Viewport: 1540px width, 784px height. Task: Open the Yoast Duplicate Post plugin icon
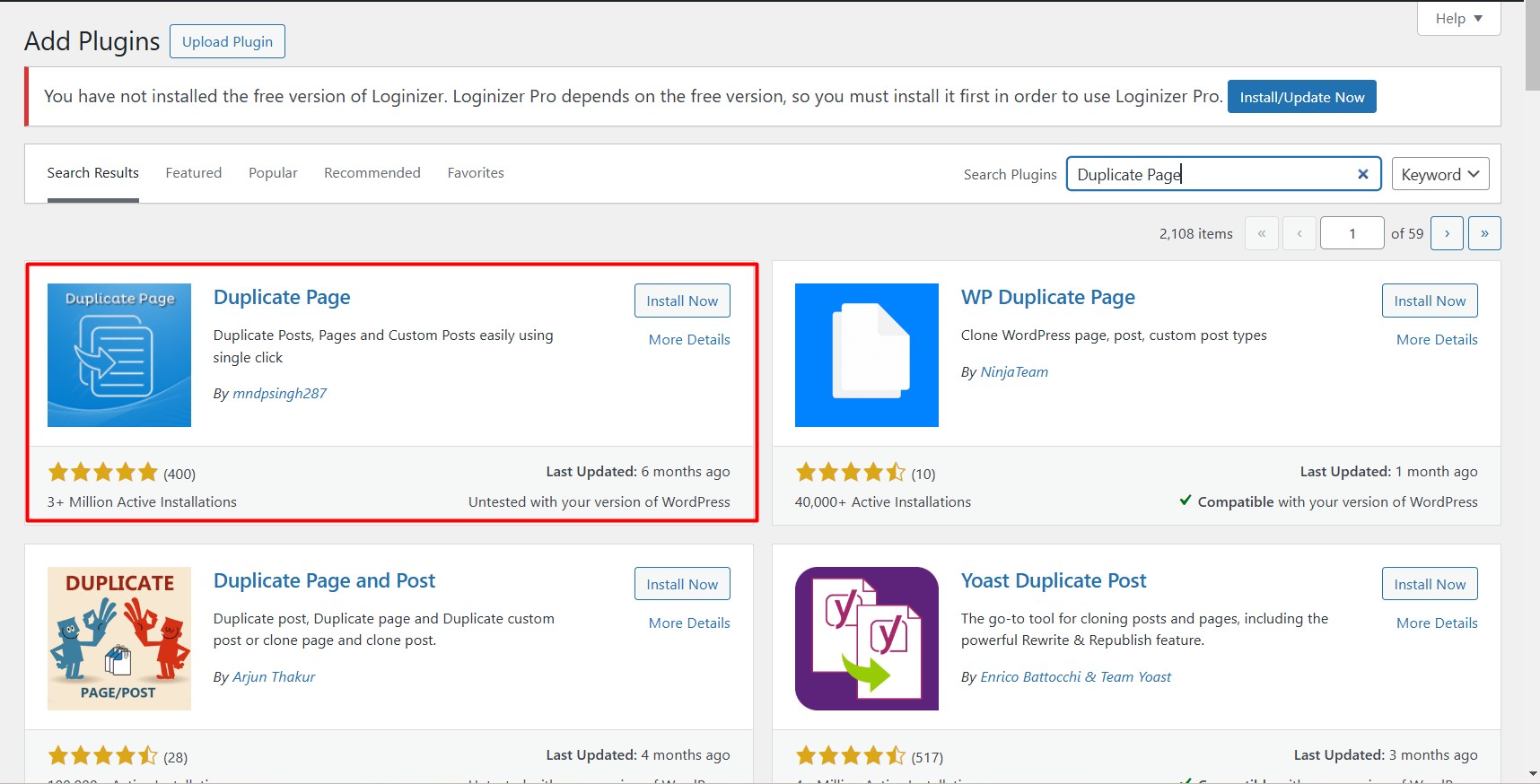click(867, 639)
